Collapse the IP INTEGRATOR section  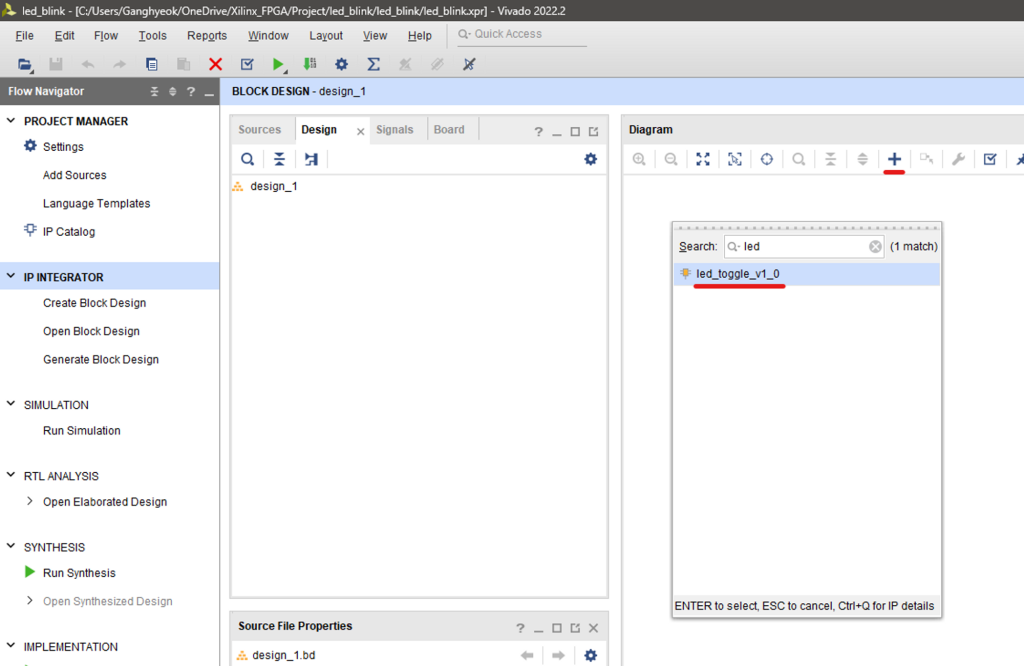tap(10, 276)
